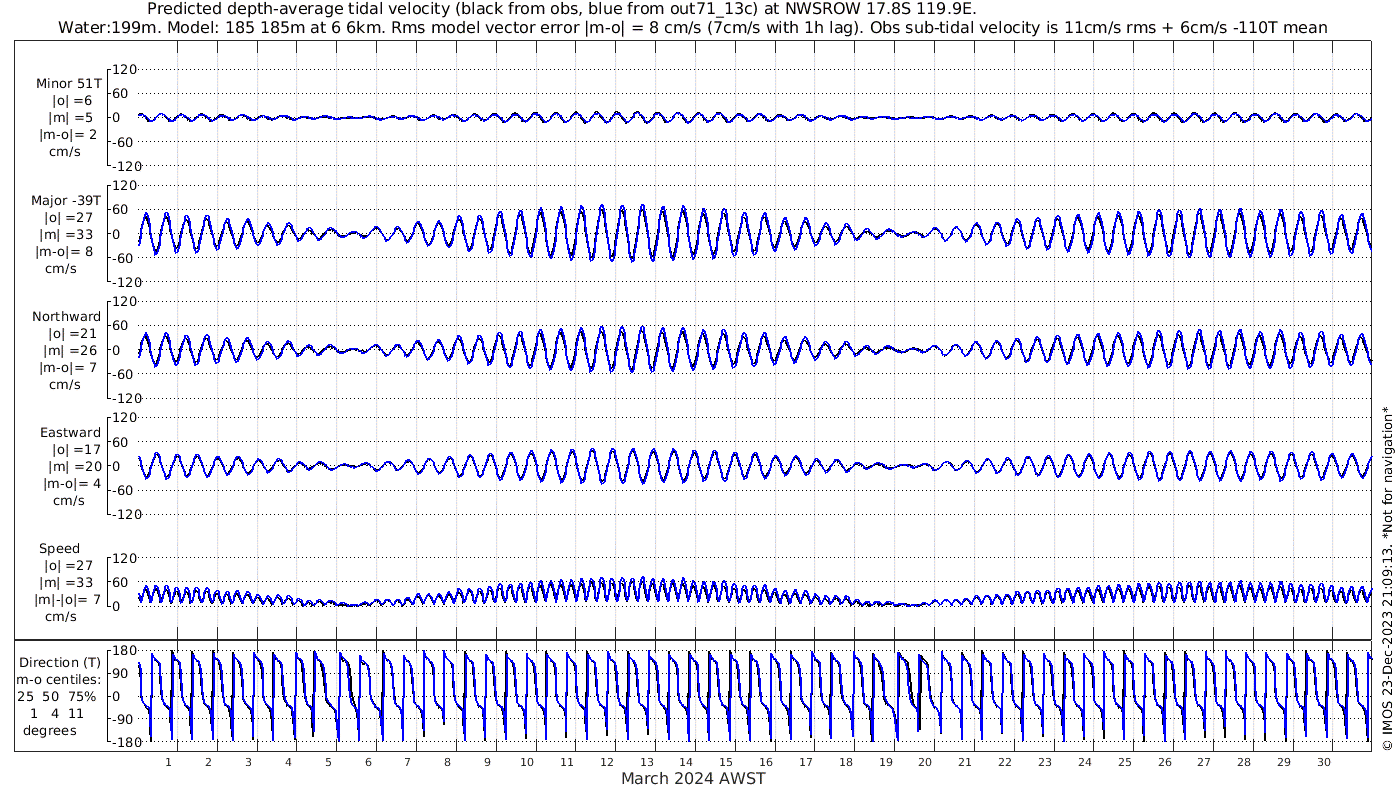The image size is (1400, 800).
Task: Select the "|m|-|o|= 7" Speed value
Action: [69, 599]
